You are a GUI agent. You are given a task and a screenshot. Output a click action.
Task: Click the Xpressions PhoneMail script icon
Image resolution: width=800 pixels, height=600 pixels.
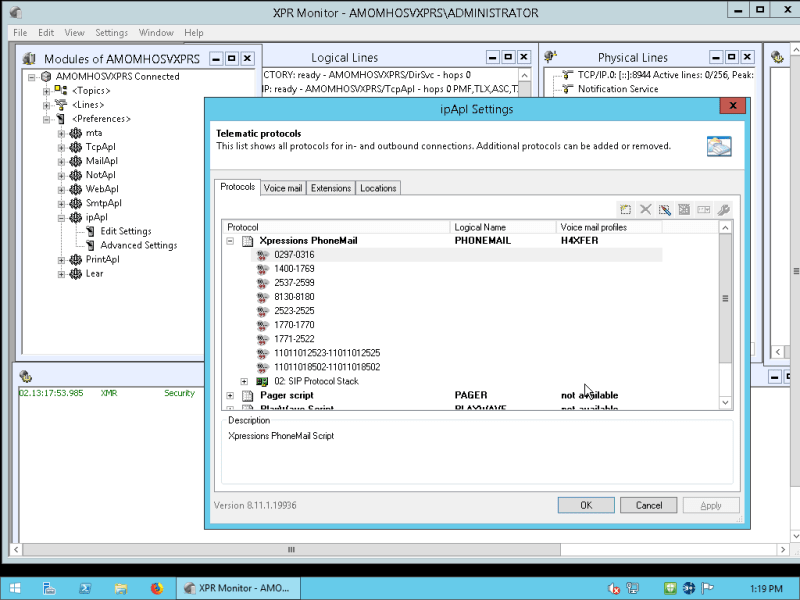(247, 241)
